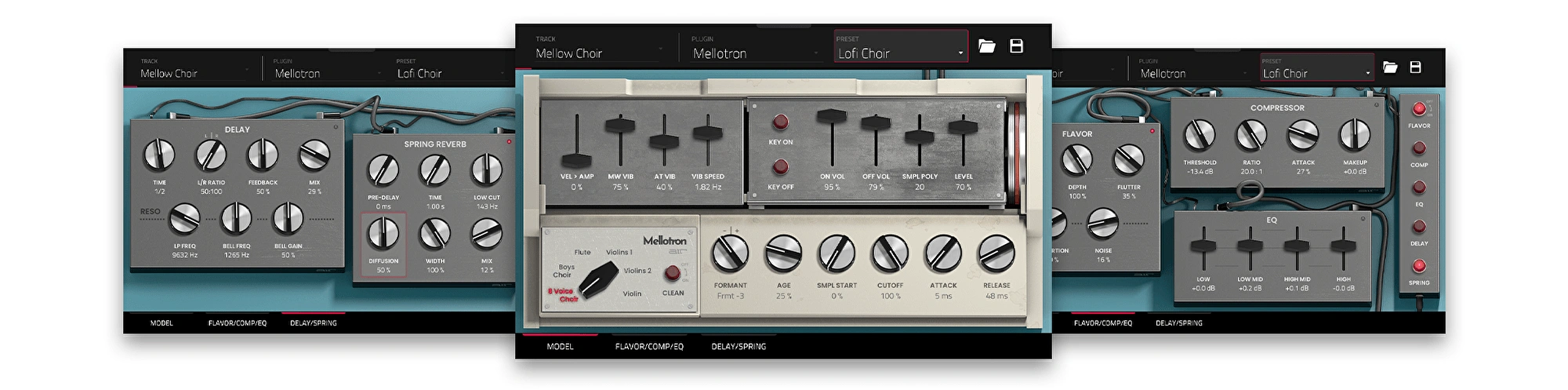Toggle COMP effect switch in right window
The image size is (1568, 390).
pos(1419,148)
